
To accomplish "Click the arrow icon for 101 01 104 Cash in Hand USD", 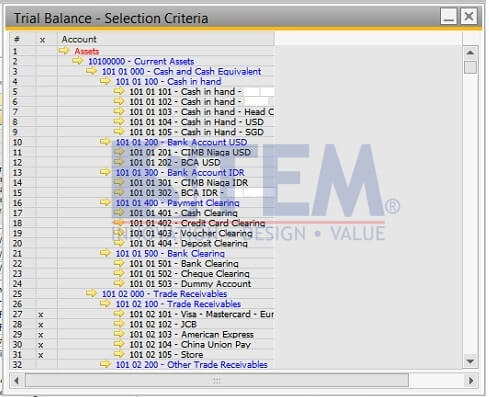I will [119, 121].
